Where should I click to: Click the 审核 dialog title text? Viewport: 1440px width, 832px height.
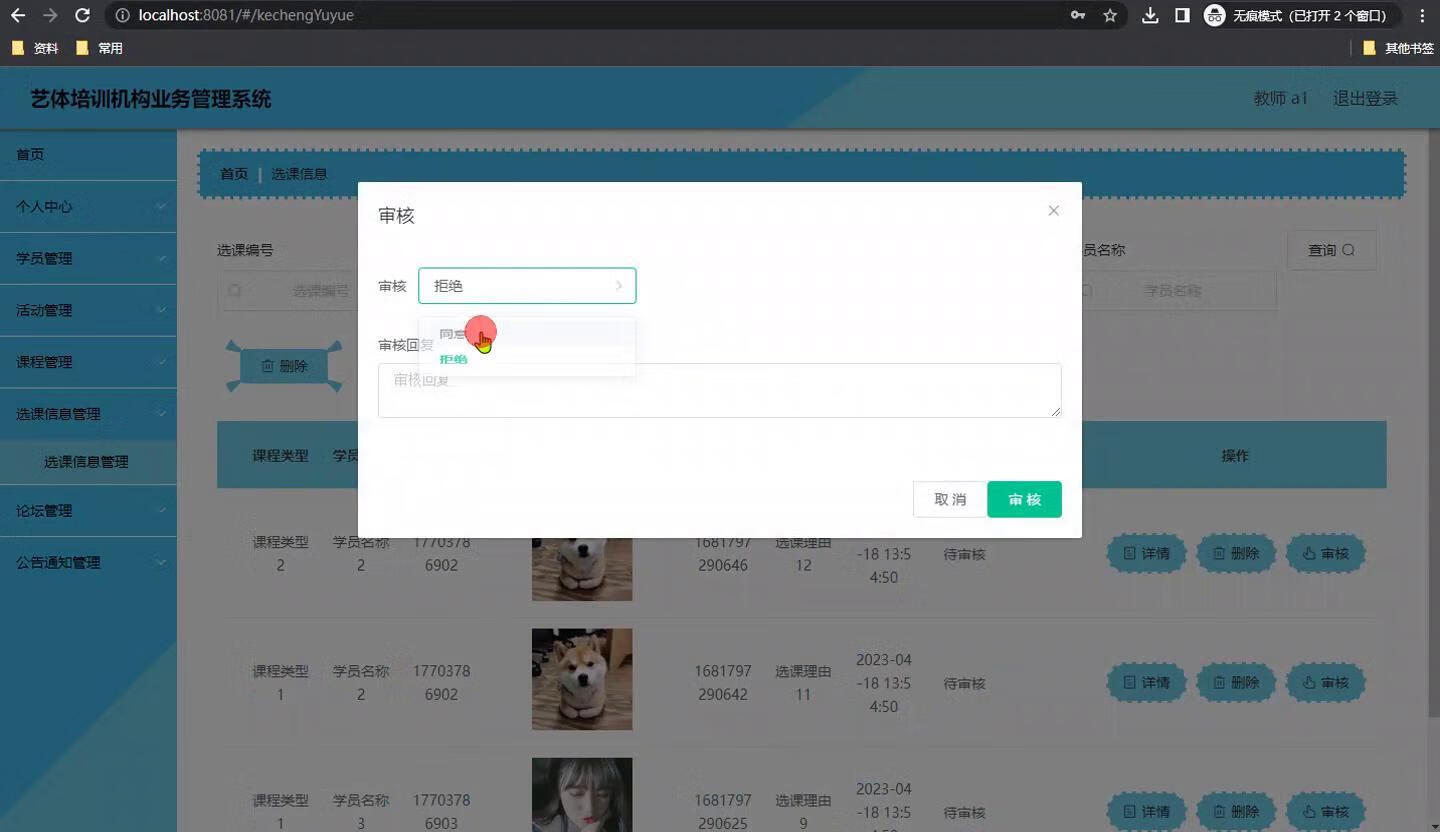coord(396,216)
